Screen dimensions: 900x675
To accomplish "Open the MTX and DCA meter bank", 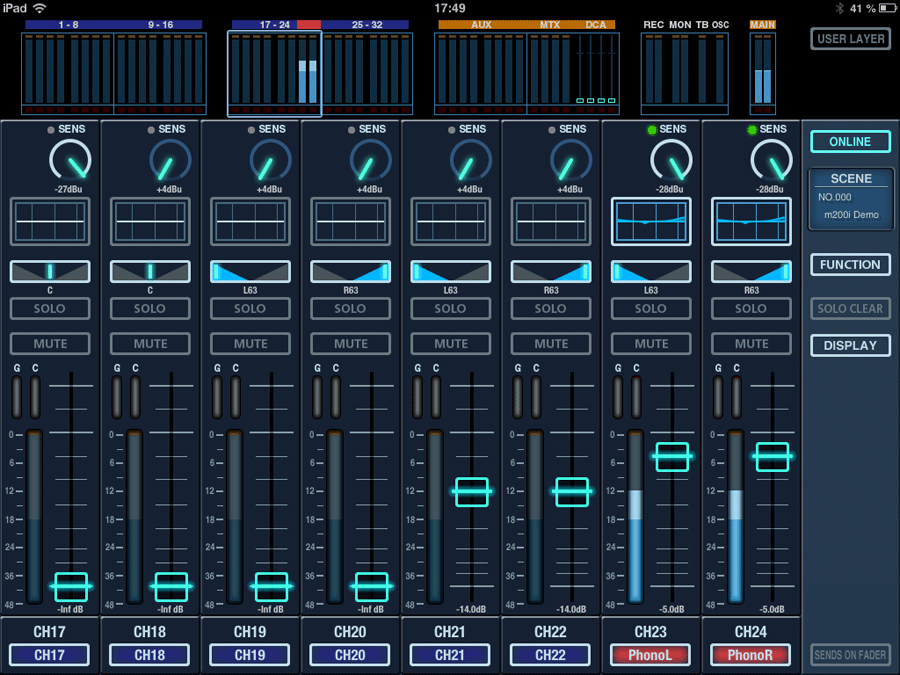I will (x=573, y=73).
